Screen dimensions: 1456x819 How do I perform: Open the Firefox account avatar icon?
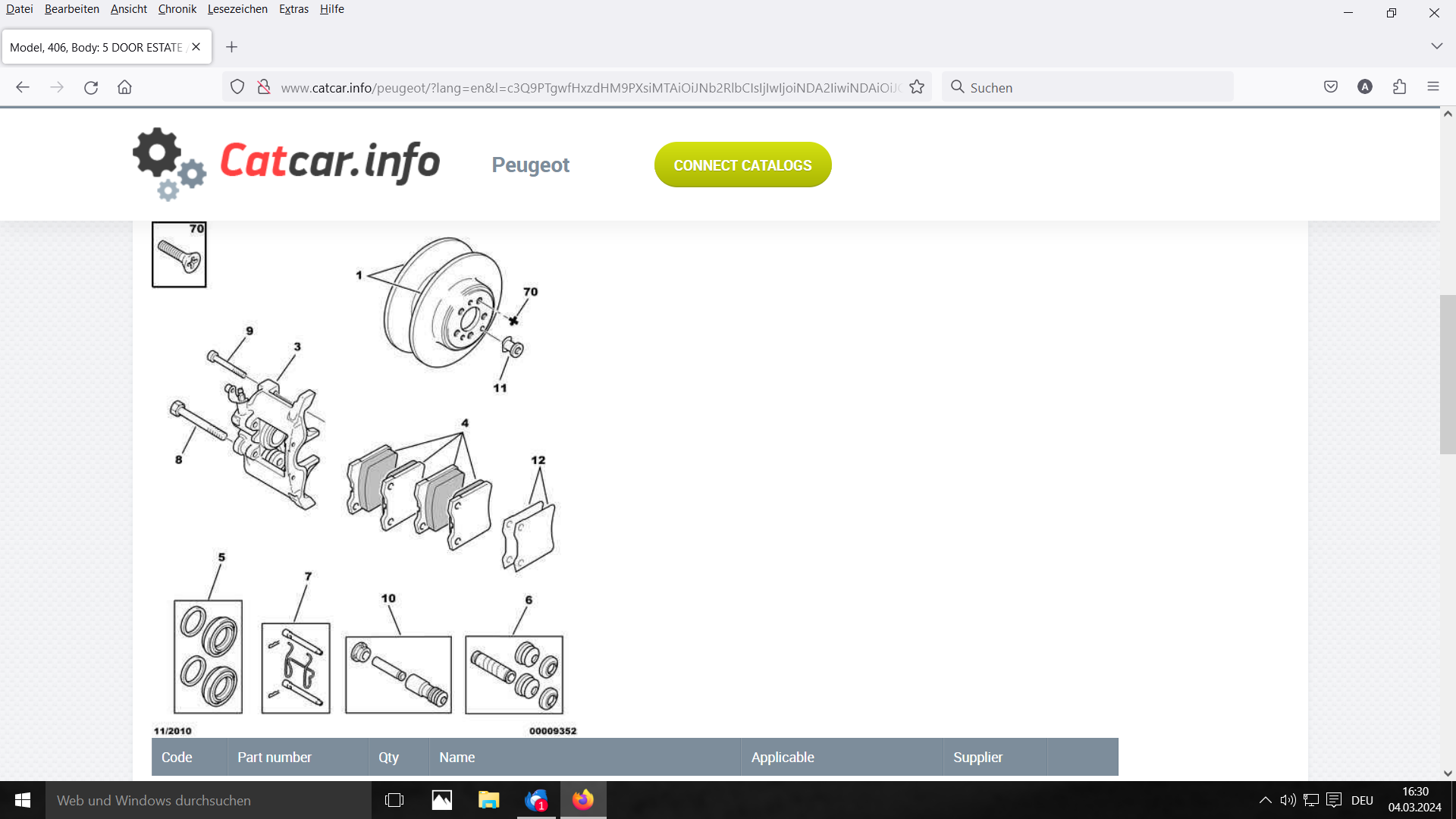(1365, 87)
